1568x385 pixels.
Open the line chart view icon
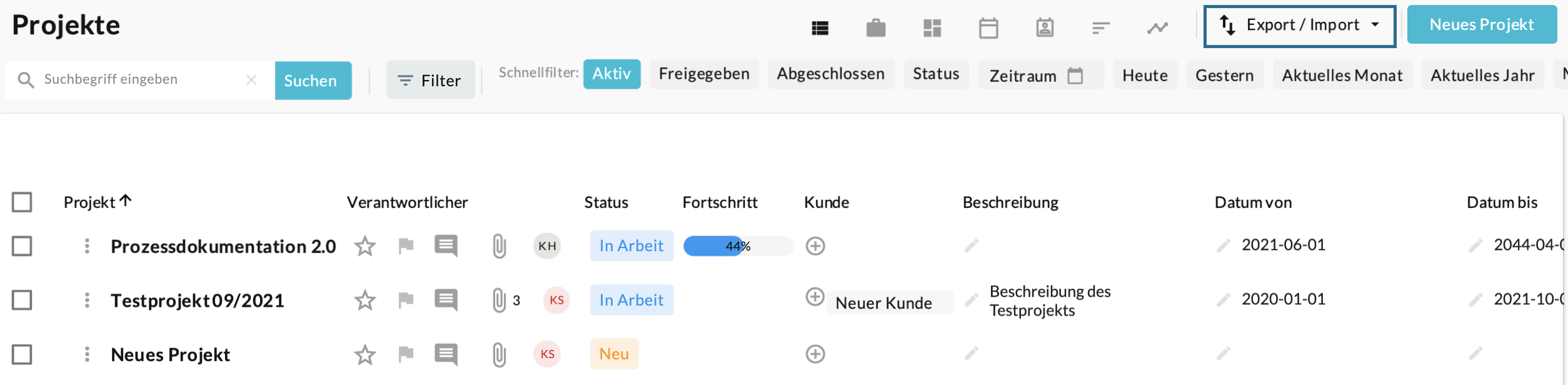click(1157, 28)
